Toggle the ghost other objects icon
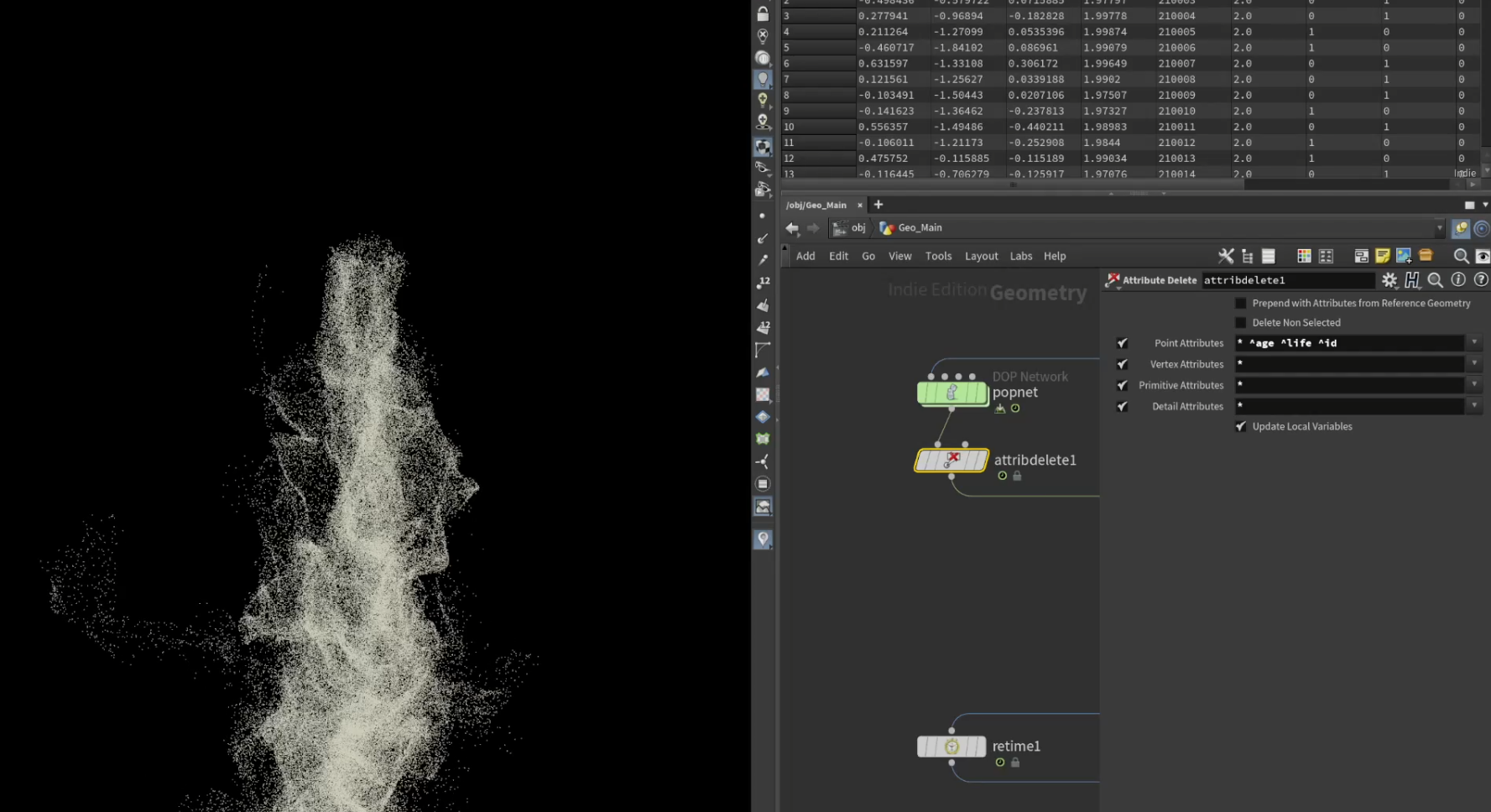 (x=763, y=58)
